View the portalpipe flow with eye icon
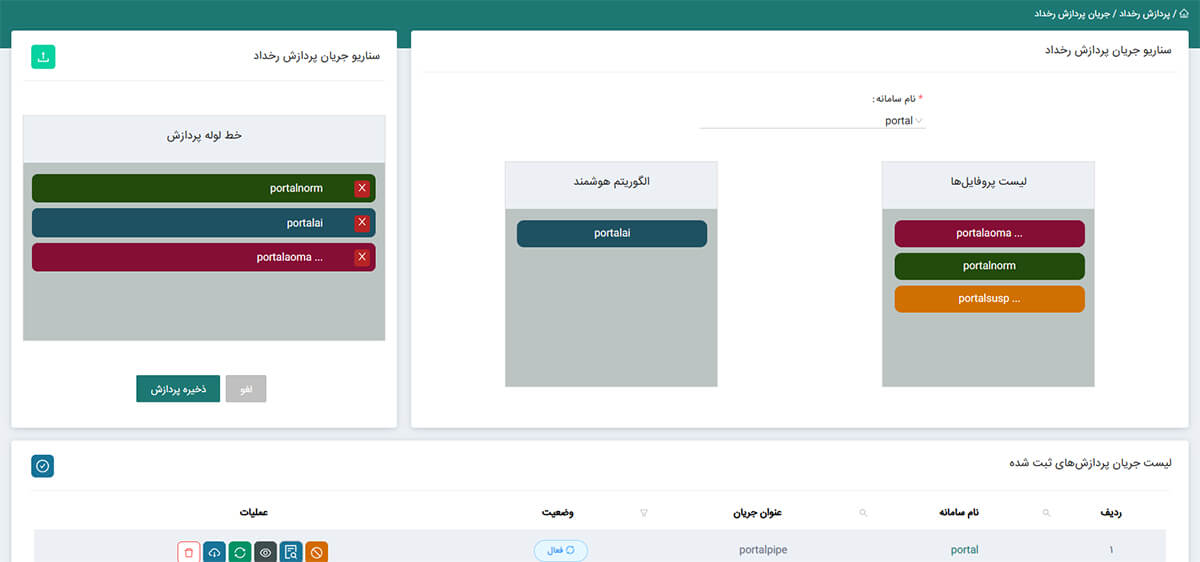Viewport: 1200px width, 562px height. 265,552
